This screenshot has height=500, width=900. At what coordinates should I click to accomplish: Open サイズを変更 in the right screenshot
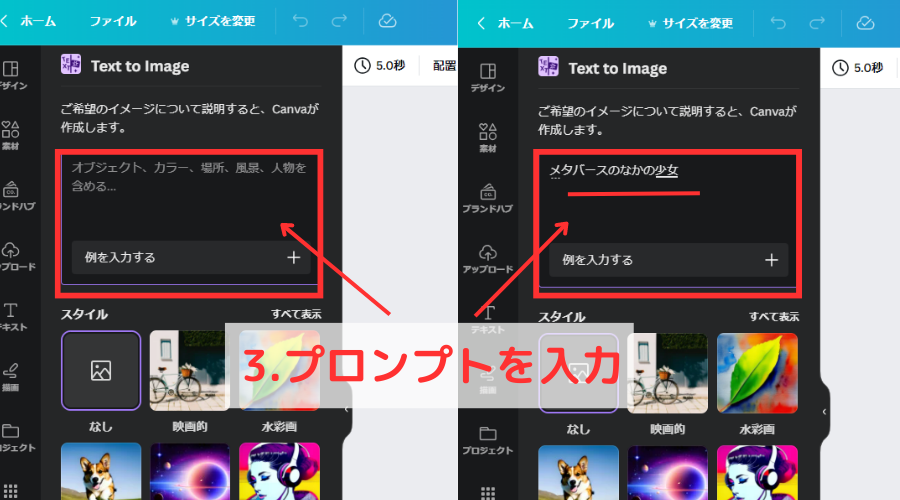[x=690, y=23]
